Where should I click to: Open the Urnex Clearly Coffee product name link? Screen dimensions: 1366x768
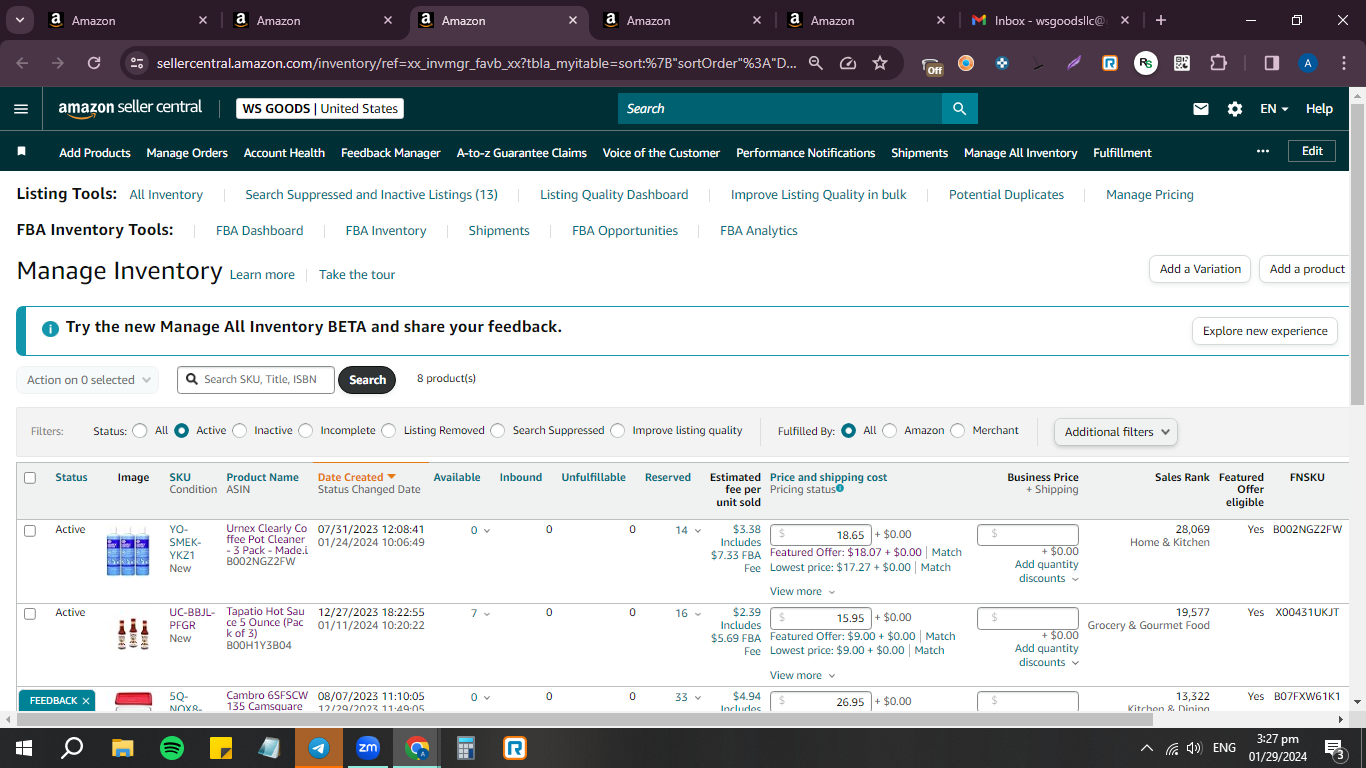(x=267, y=540)
